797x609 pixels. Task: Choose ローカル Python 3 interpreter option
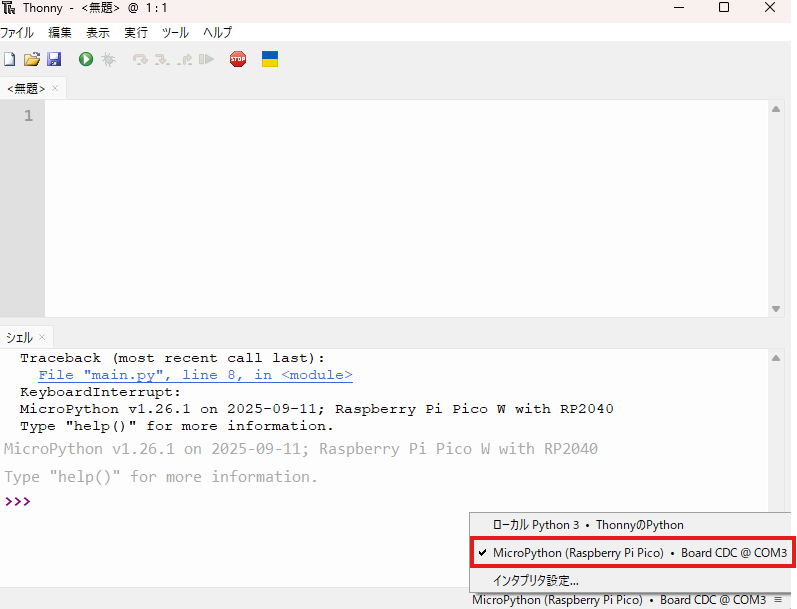click(x=630, y=525)
